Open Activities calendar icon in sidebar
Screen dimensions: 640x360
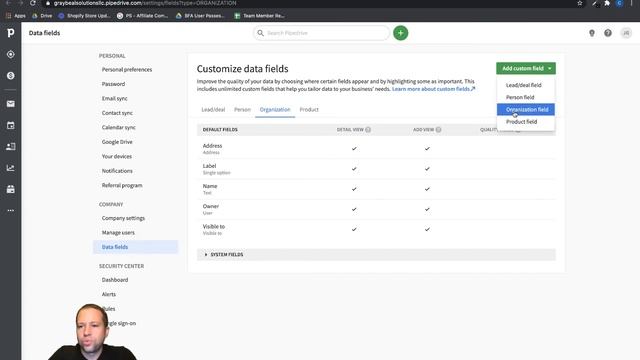(x=11, y=125)
